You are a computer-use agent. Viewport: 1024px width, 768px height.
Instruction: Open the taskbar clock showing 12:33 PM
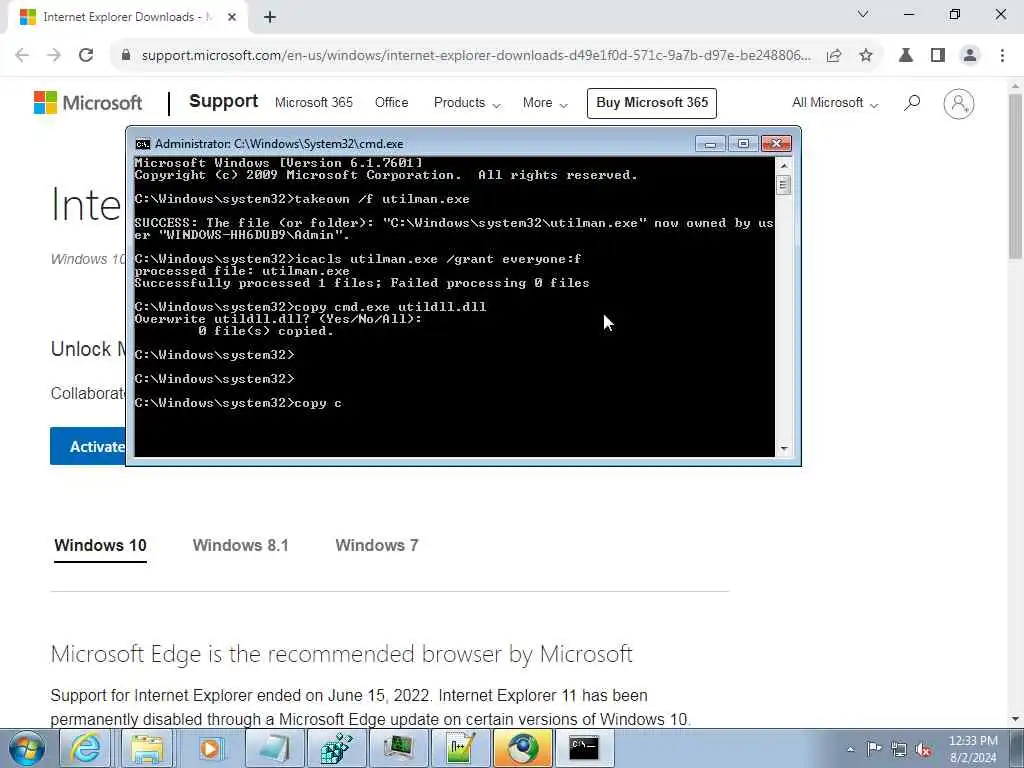coord(972,749)
